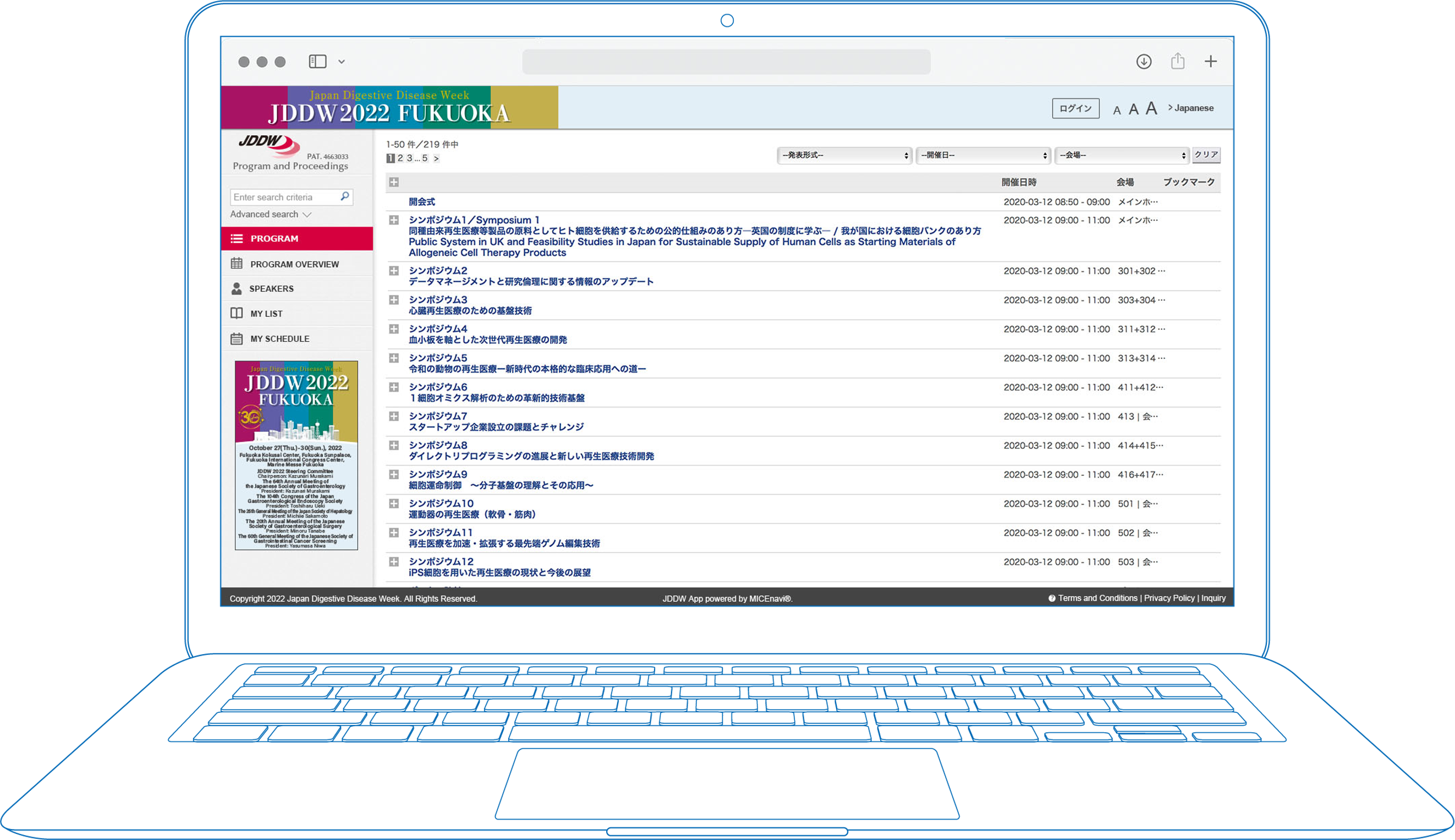Click the クリア clear button
The height and width of the screenshot is (840, 1455).
tap(1206, 155)
